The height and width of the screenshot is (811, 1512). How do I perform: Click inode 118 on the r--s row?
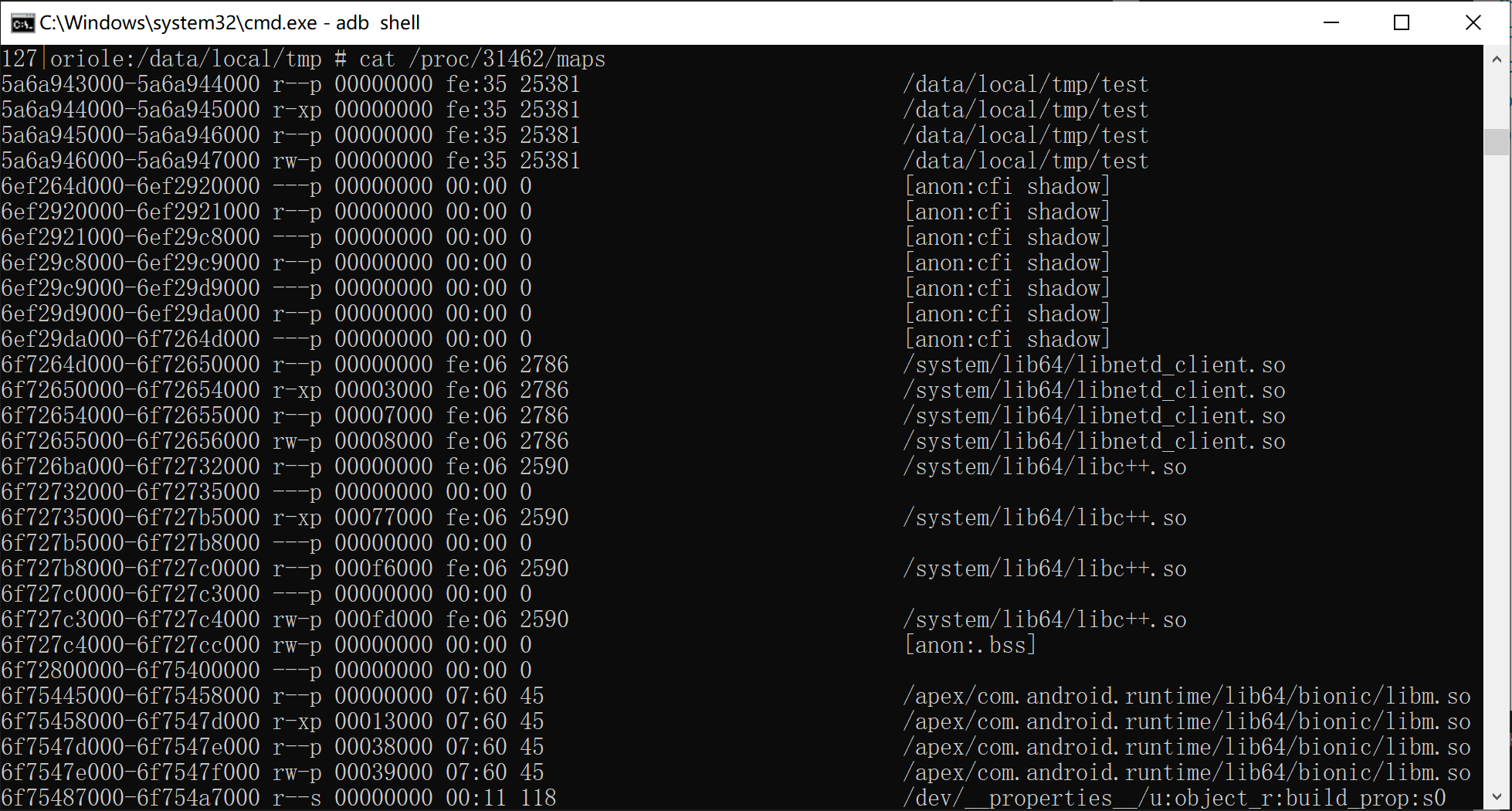[538, 799]
